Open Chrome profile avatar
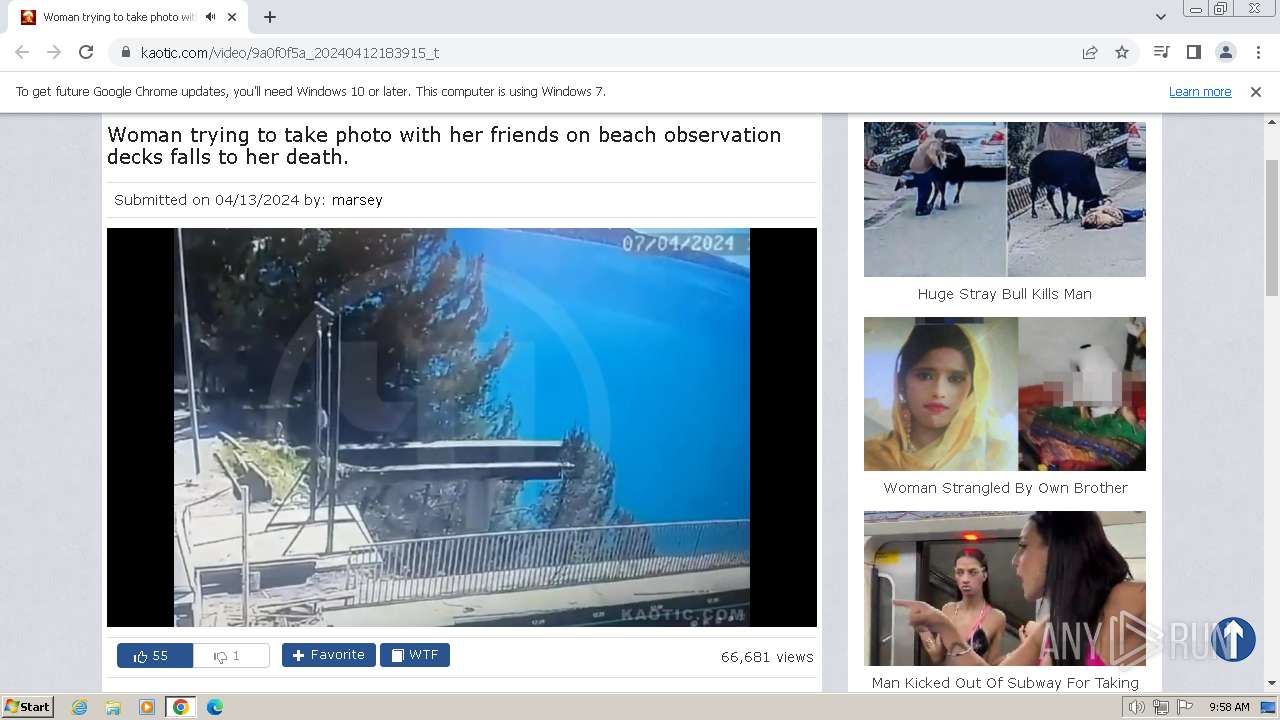Viewport: 1280px width, 720px height. pyautogui.click(x=1225, y=52)
